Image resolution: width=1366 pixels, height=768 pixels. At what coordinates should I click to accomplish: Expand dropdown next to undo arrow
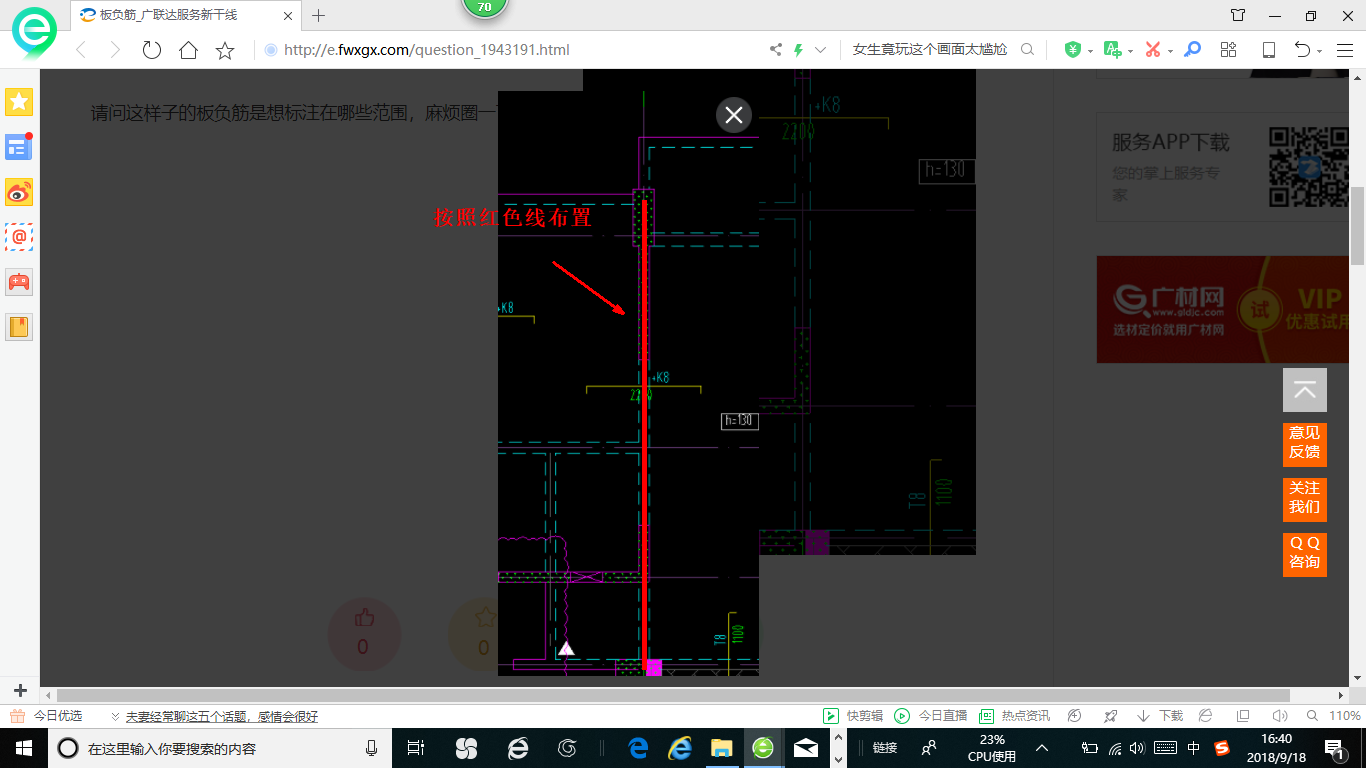tap(1319, 51)
